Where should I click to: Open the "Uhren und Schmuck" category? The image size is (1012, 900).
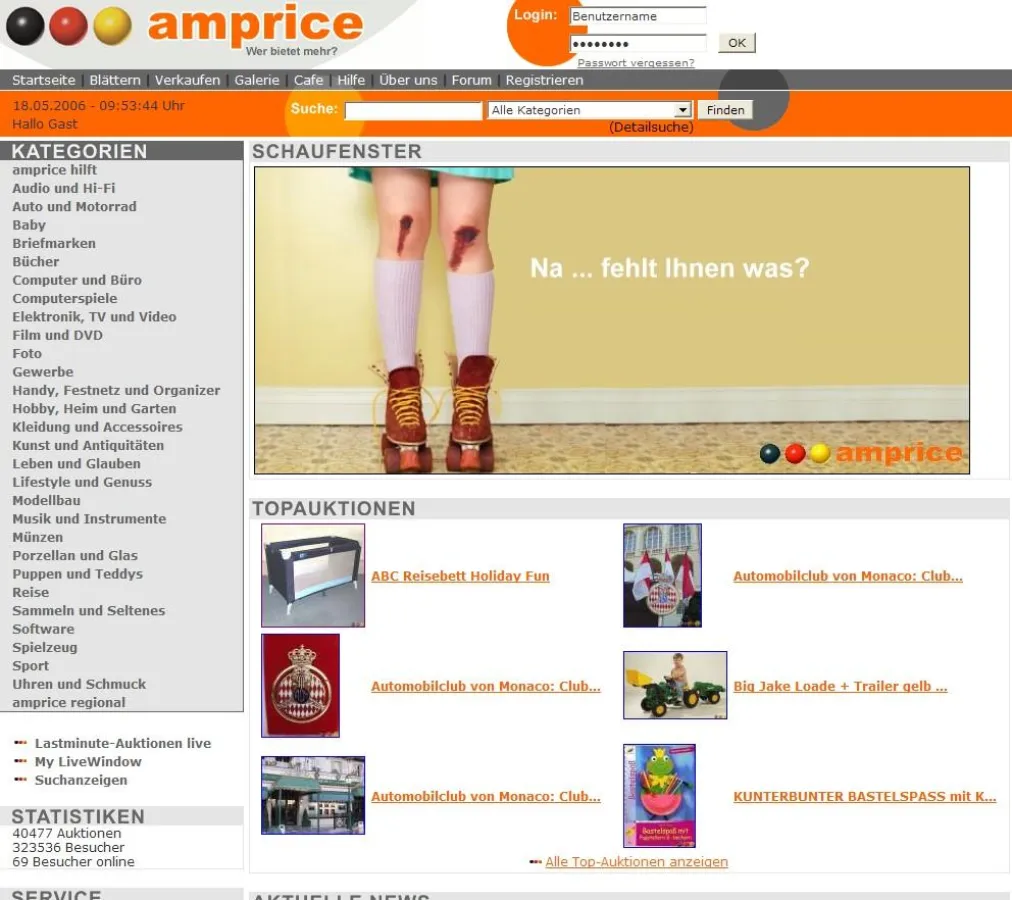pyautogui.click(x=79, y=684)
